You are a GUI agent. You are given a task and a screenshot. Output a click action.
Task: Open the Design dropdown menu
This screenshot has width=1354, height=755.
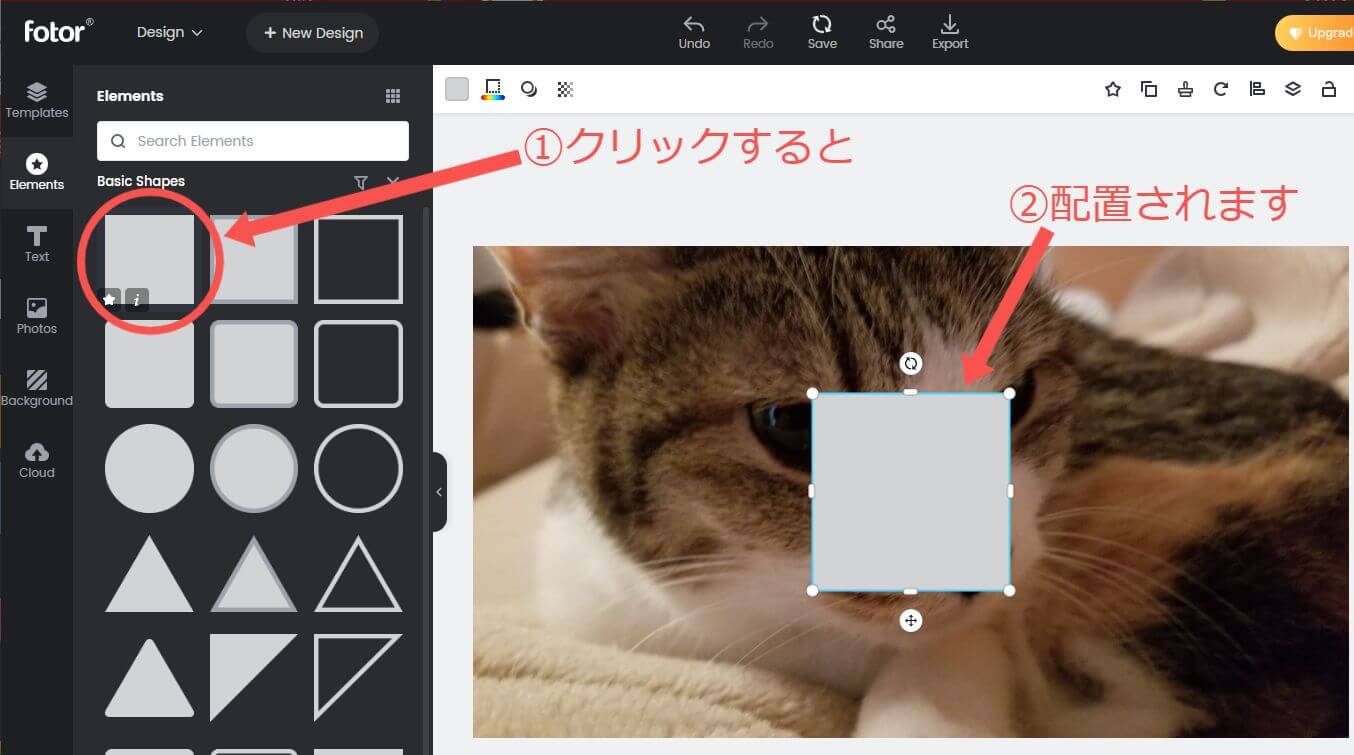[169, 32]
